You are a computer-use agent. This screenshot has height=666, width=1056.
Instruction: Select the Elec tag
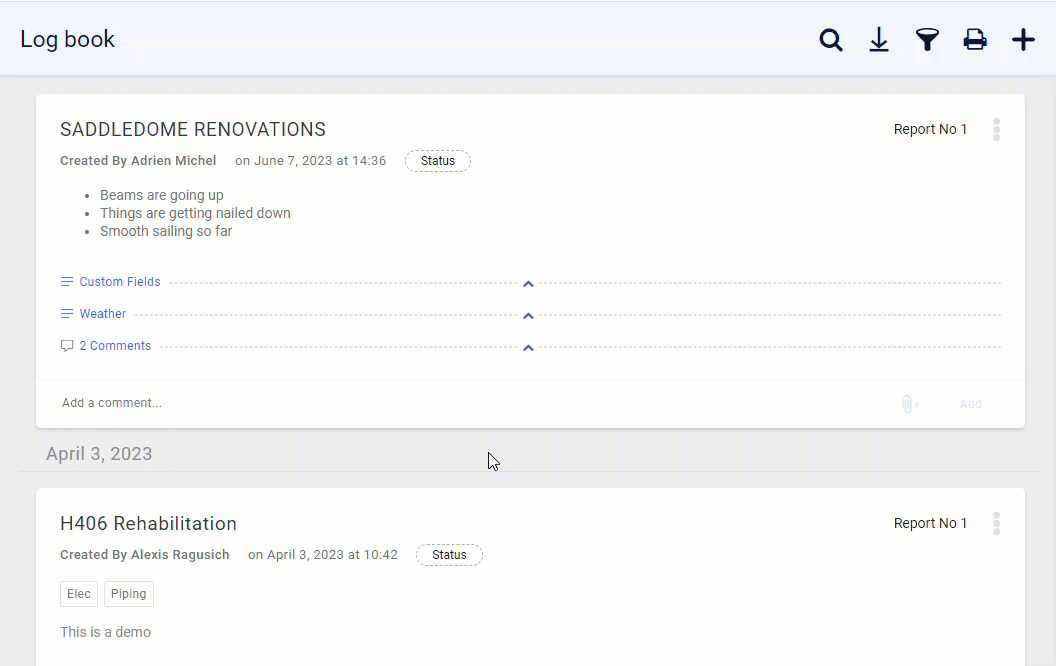click(79, 594)
